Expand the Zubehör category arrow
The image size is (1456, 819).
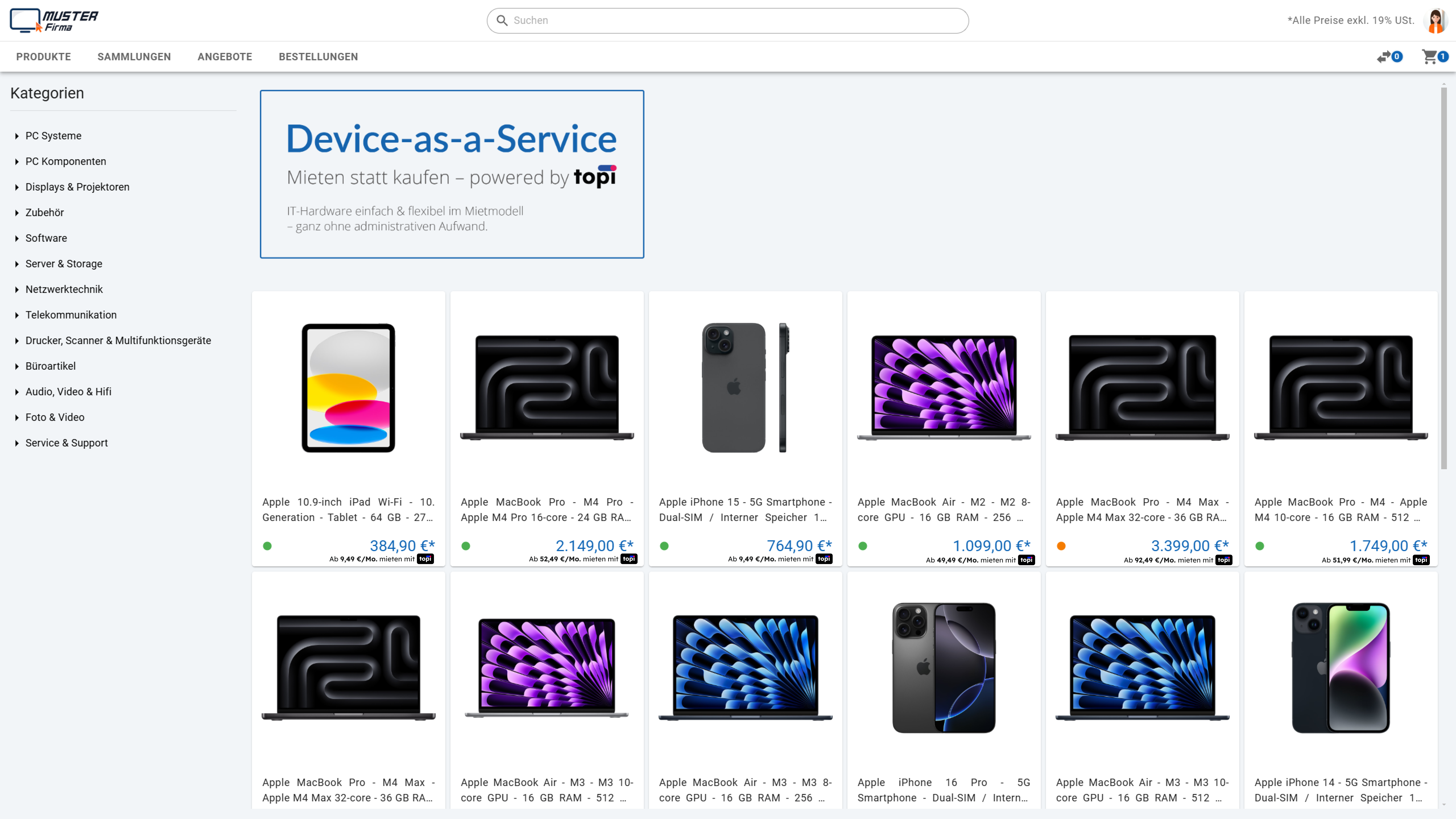(x=17, y=213)
